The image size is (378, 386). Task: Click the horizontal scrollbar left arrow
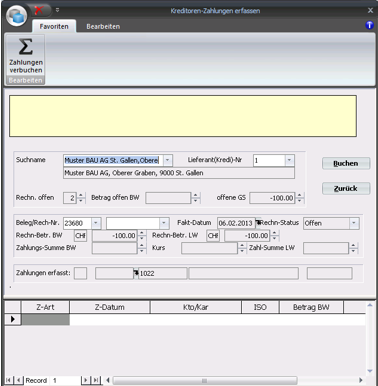click(108, 380)
